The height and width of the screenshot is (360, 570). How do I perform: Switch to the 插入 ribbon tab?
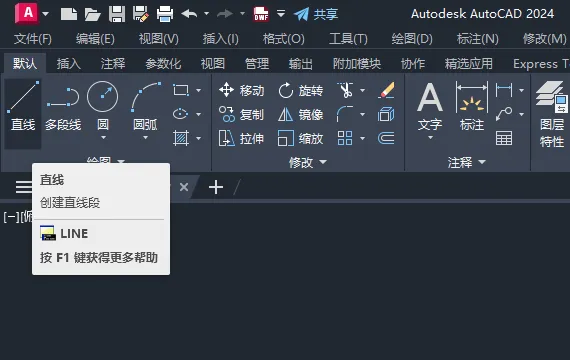[x=69, y=64]
